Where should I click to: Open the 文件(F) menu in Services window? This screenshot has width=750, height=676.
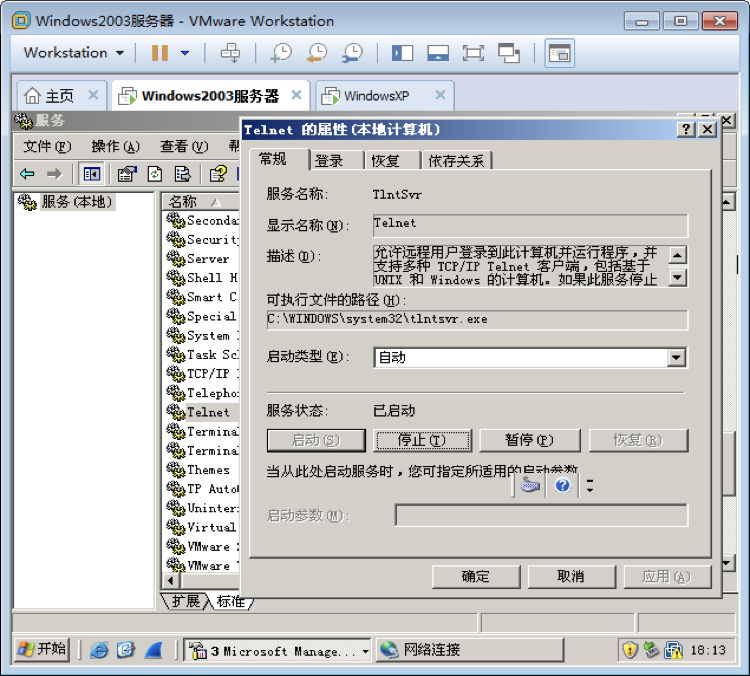point(47,146)
